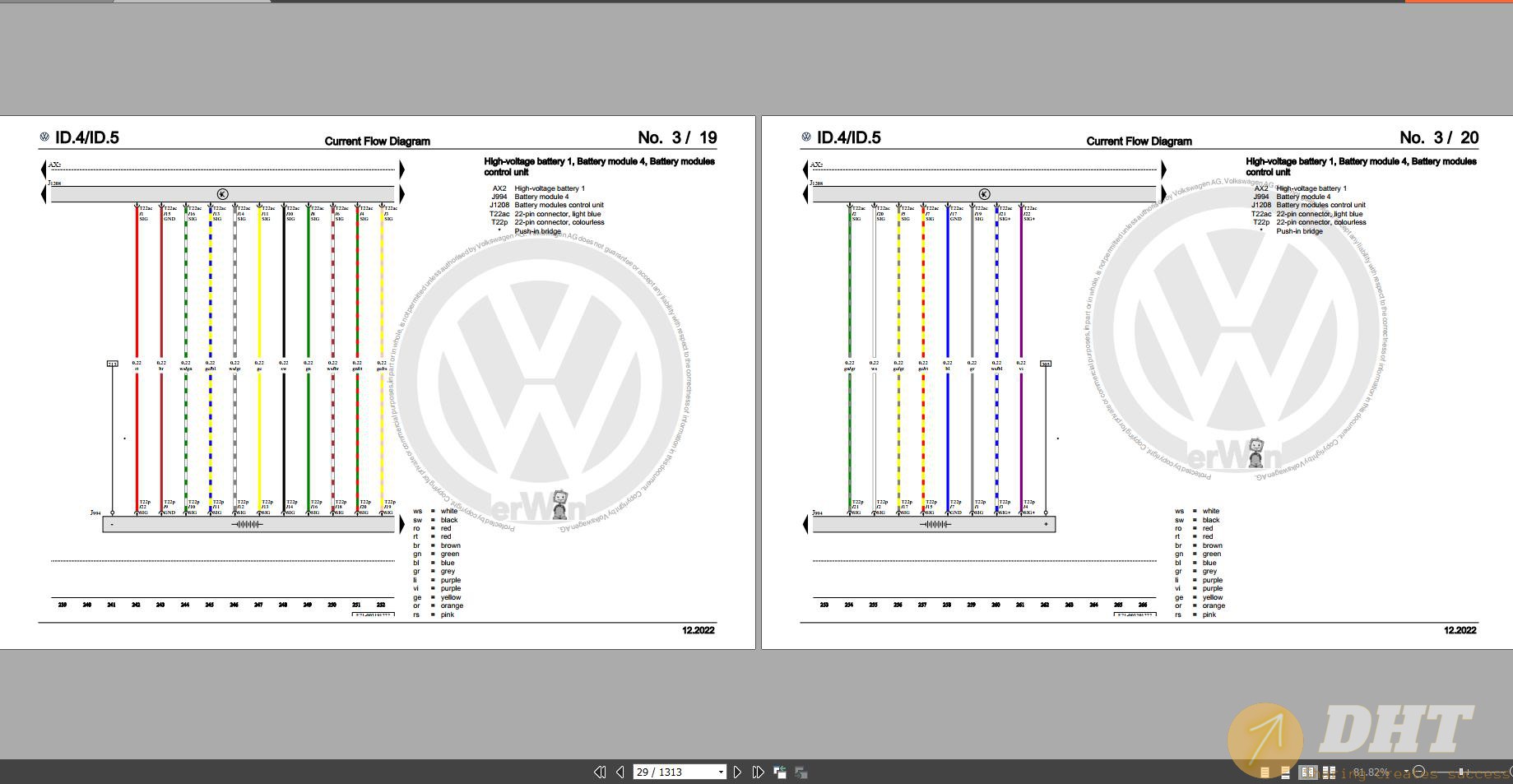Click the left page No. 3 / 19 diagram
The height and width of the screenshot is (784, 1513).
click(x=378, y=382)
